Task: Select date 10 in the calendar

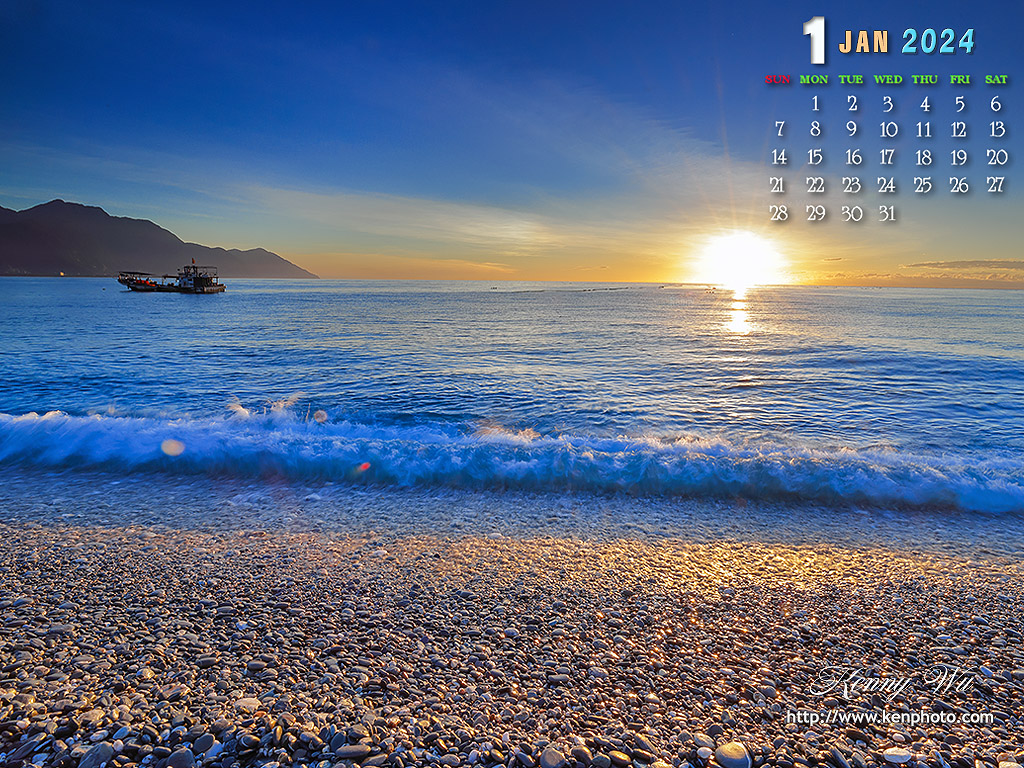Action: pyautogui.click(x=888, y=129)
